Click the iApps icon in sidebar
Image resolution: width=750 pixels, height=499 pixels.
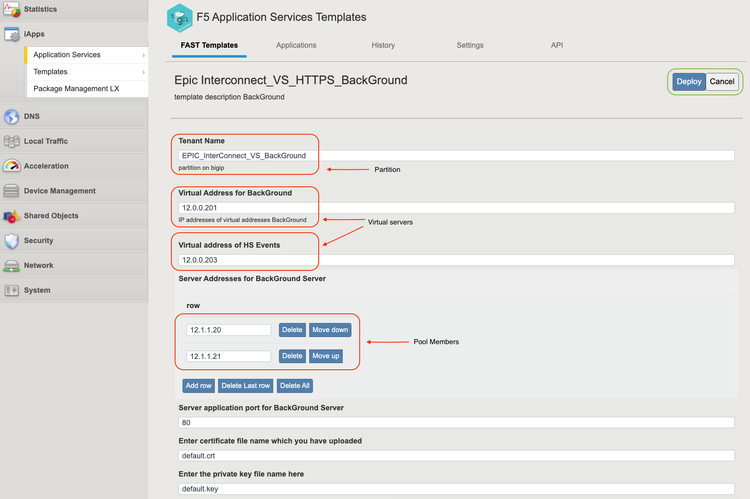(12, 34)
